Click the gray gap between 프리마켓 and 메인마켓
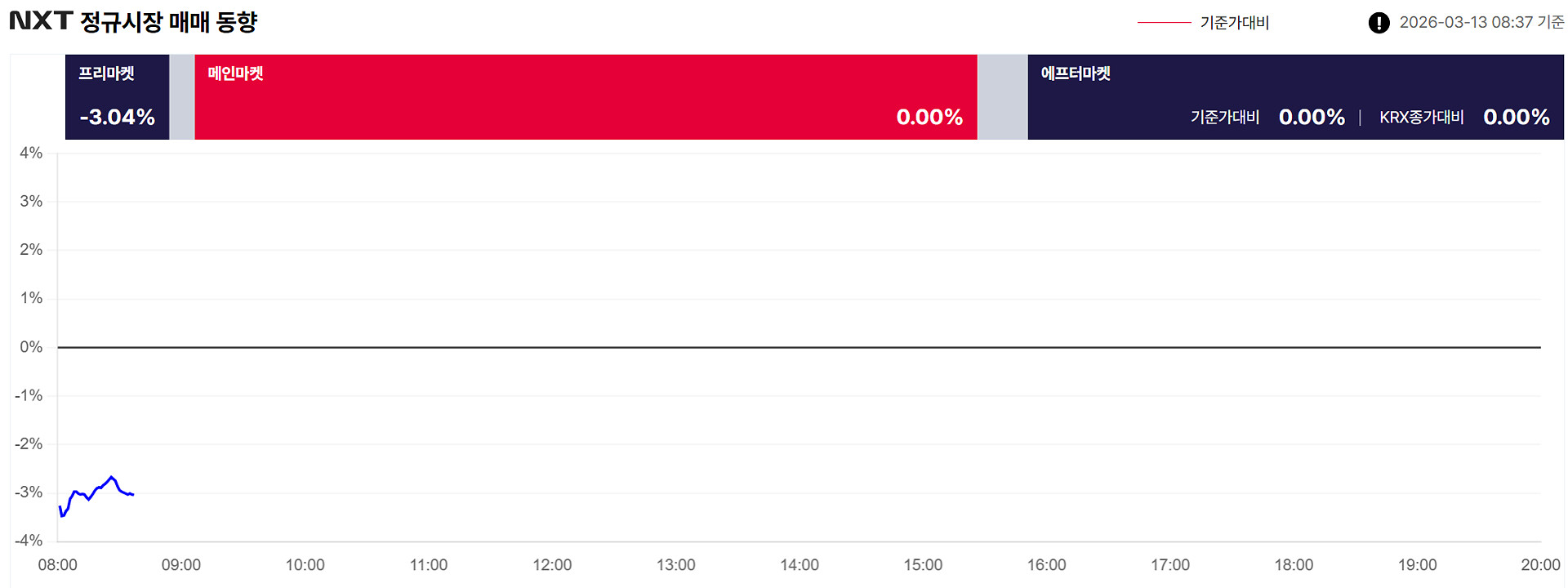The image size is (1568, 588). [182, 96]
